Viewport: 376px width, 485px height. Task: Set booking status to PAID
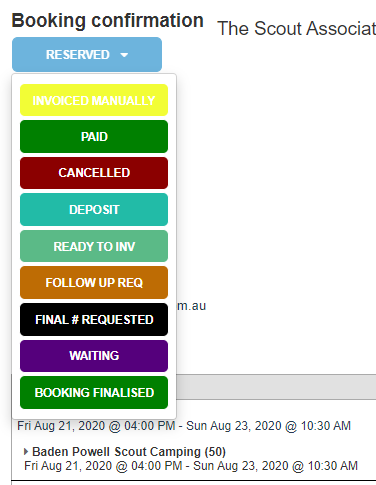click(94, 136)
